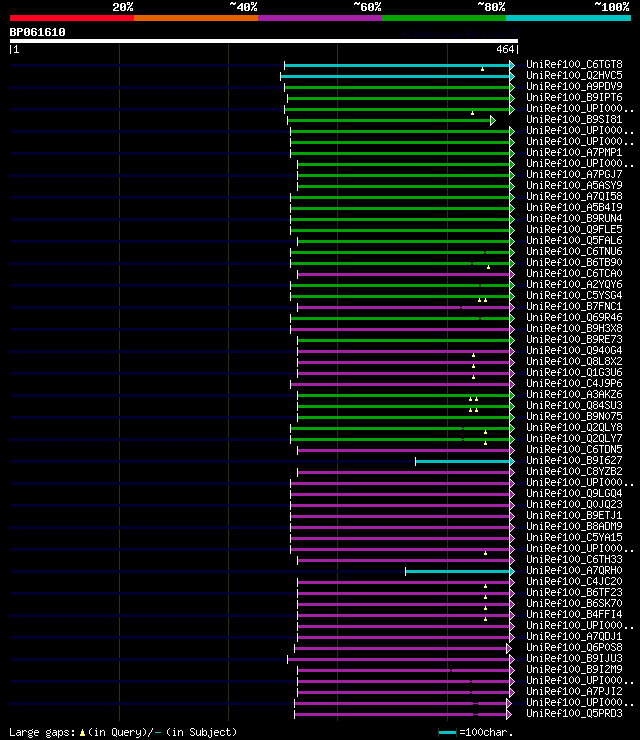Image resolution: width=640 pixels, height=740 pixels.
Task: Open hit UniRef100_C6TGT8
Action: click(x=574, y=65)
